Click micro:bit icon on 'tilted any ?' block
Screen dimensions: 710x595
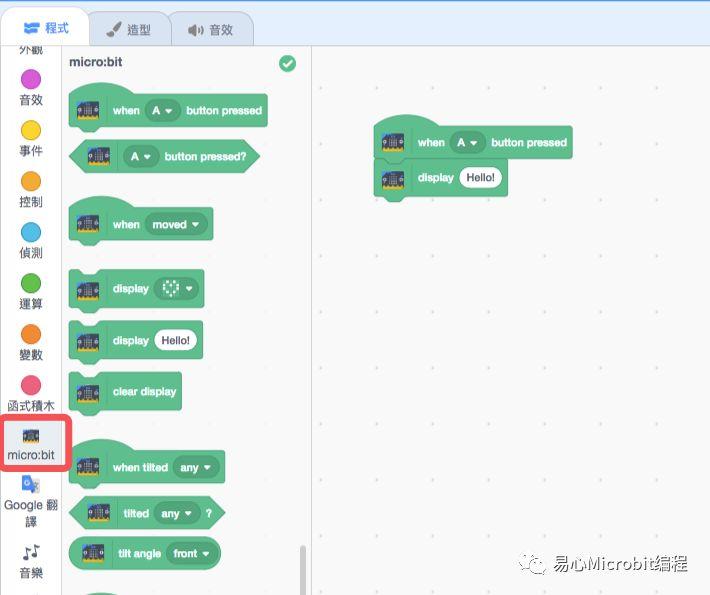pos(99,513)
